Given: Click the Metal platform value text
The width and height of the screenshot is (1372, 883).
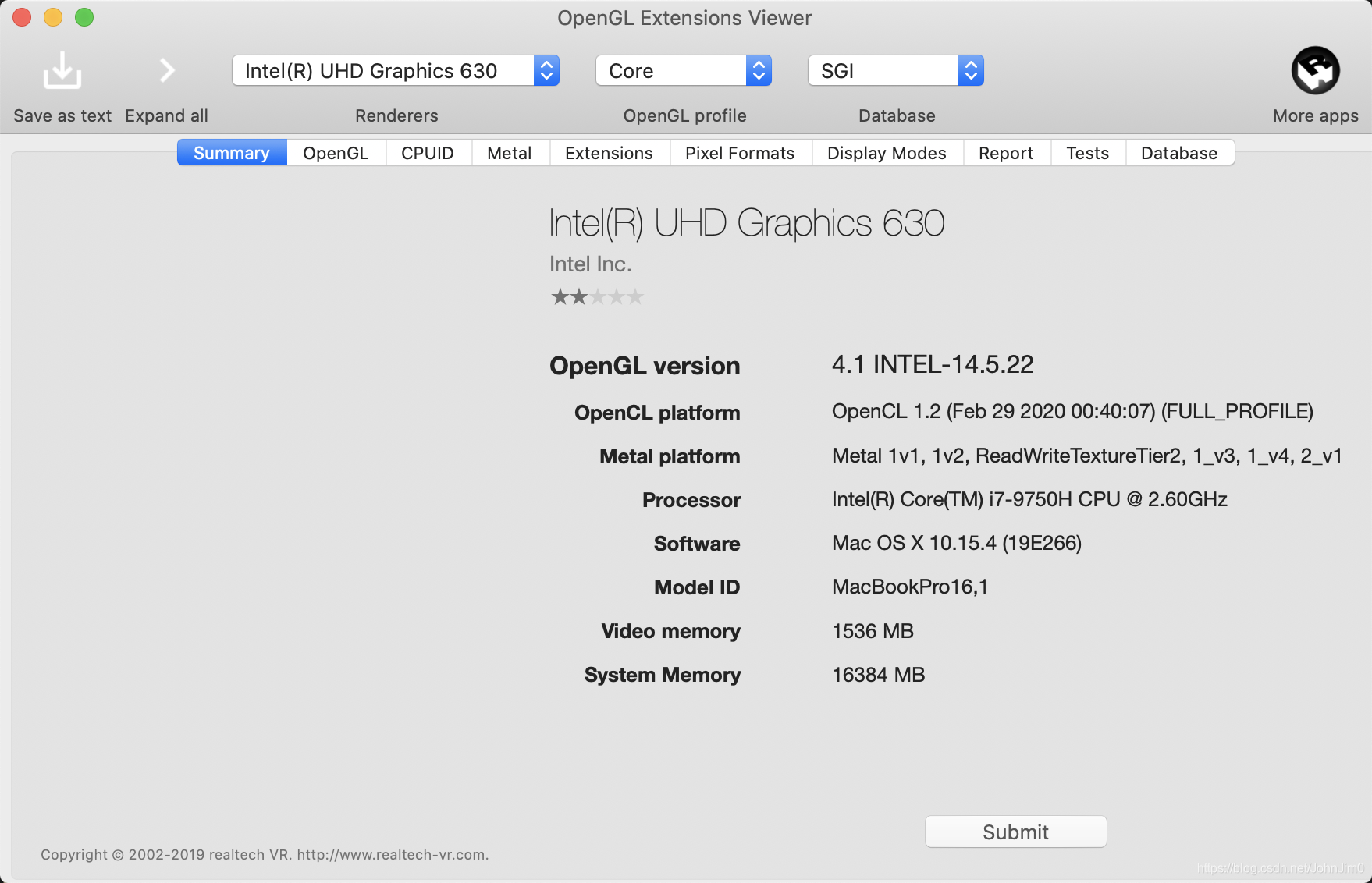Looking at the screenshot, I should pos(1087,456).
